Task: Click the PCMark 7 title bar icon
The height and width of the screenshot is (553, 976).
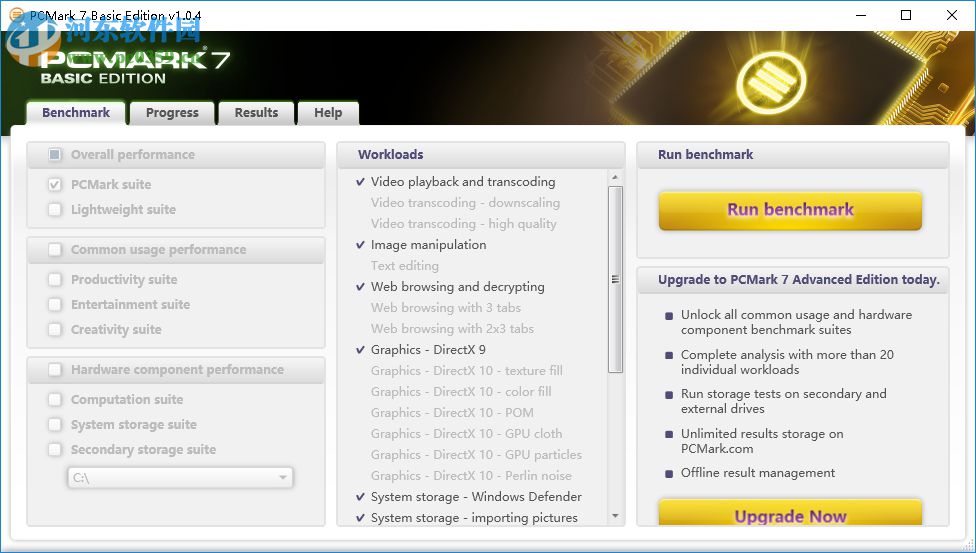Action: coord(17,15)
